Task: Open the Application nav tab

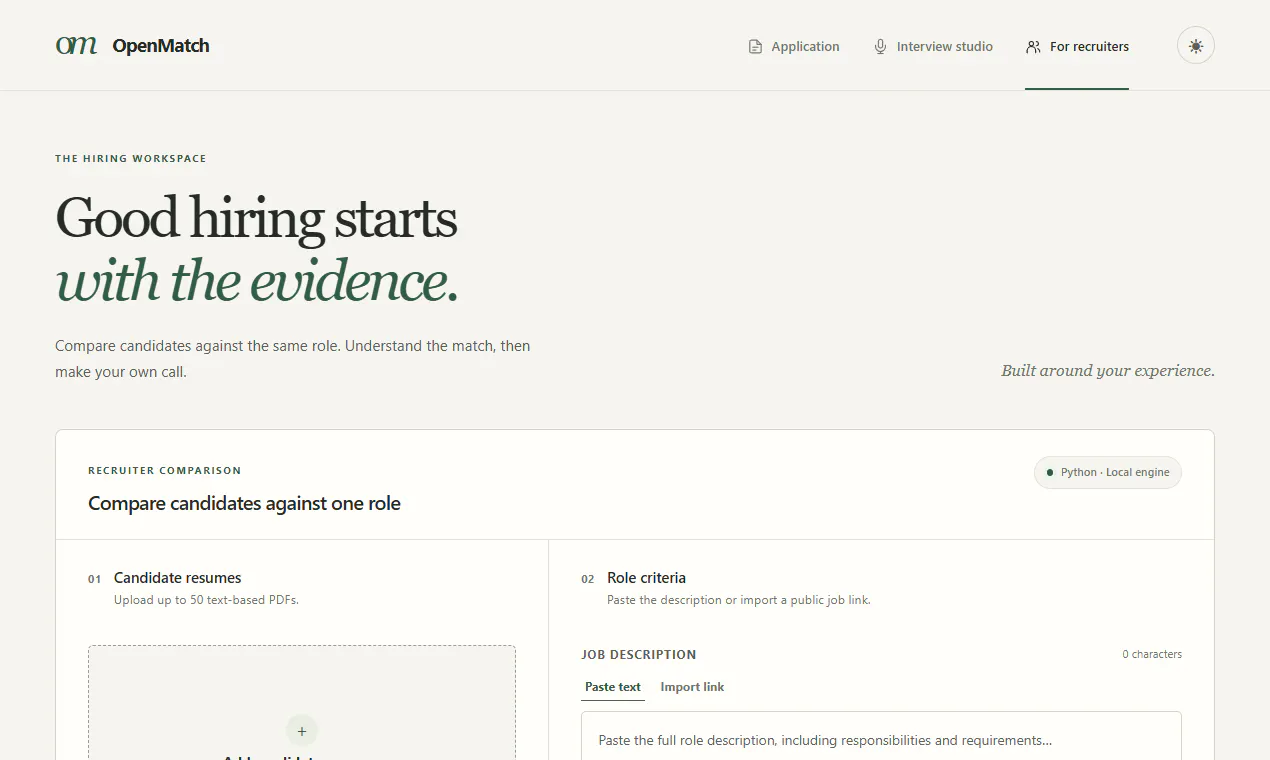Action: point(794,47)
